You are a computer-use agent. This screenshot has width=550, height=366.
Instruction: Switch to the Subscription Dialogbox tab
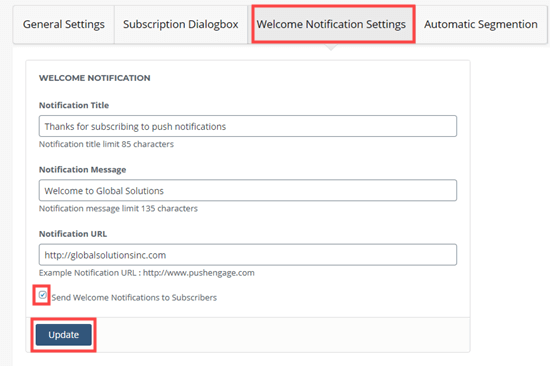pos(181,25)
